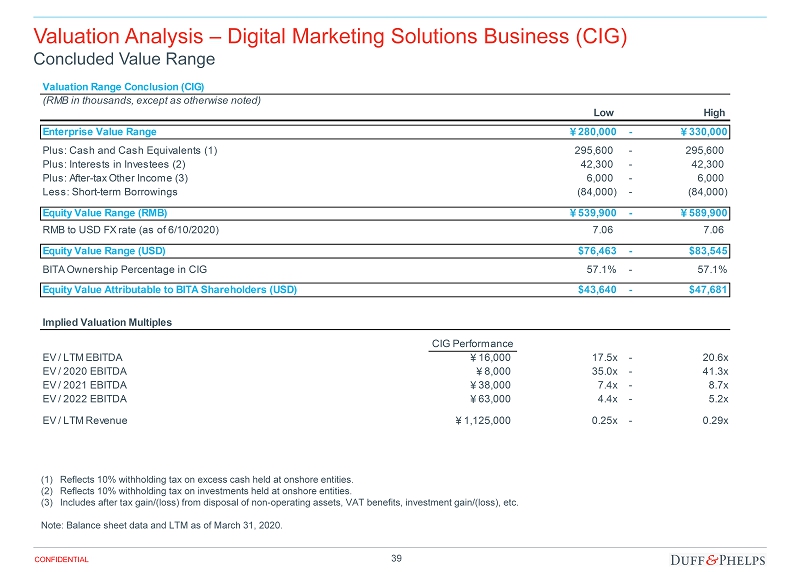Click the ¥38,000 CIG performance value
Image resolution: width=800 pixels, height=572 pixels.
pyautogui.click(x=490, y=385)
